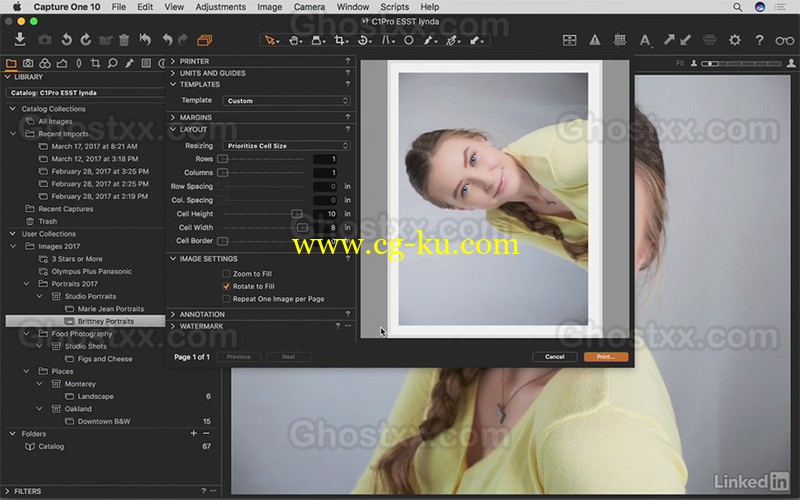Expand the ANNOTATION section
The width and height of the screenshot is (800, 500).
pos(173,314)
